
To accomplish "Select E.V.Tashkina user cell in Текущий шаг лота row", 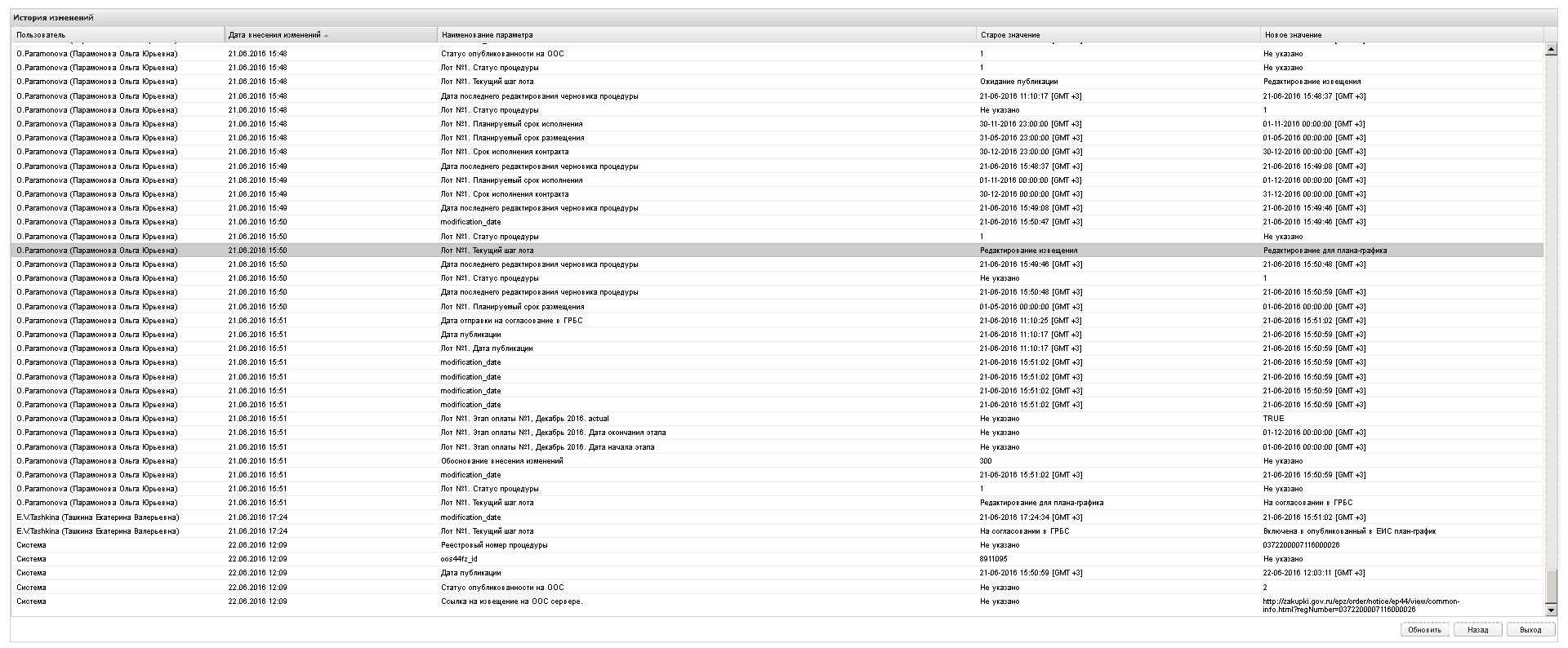I will 97,531.
